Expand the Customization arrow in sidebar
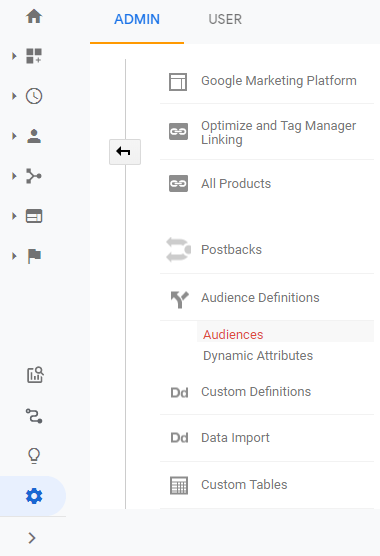Image resolution: width=380 pixels, height=556 pixels. (x=14, y=56)
